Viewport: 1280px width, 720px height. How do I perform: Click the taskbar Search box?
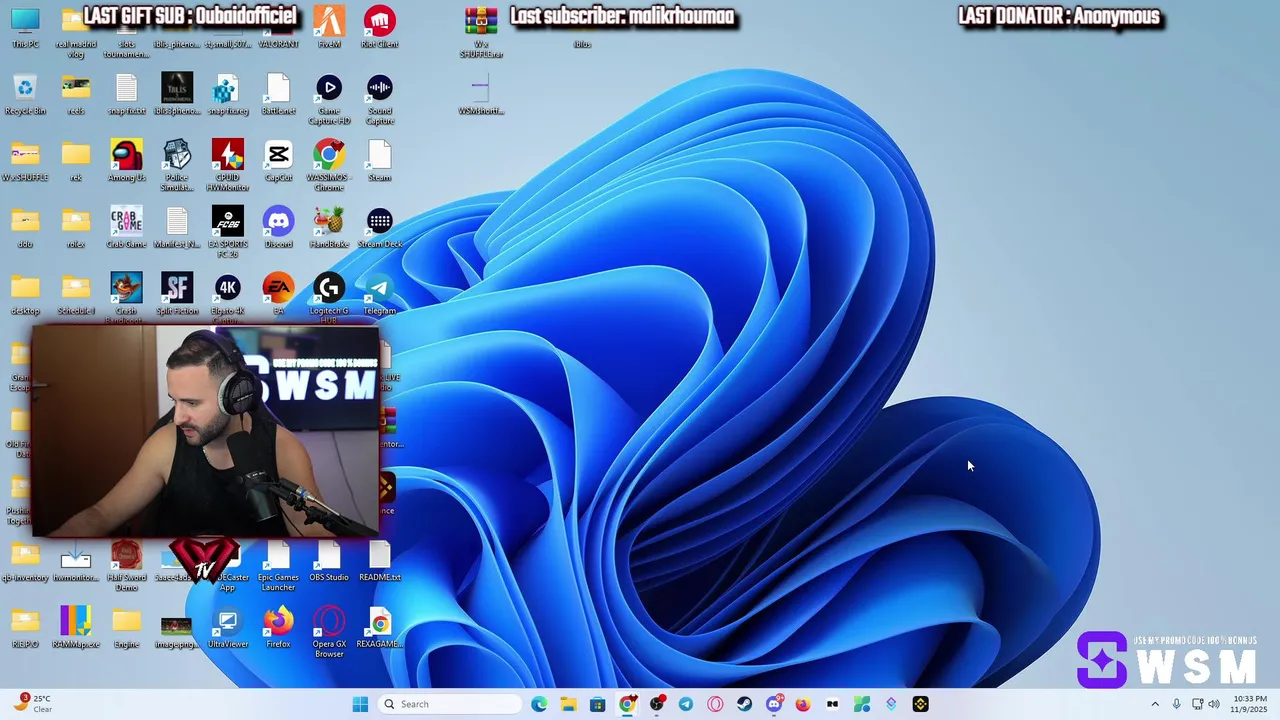pos(450,704)
